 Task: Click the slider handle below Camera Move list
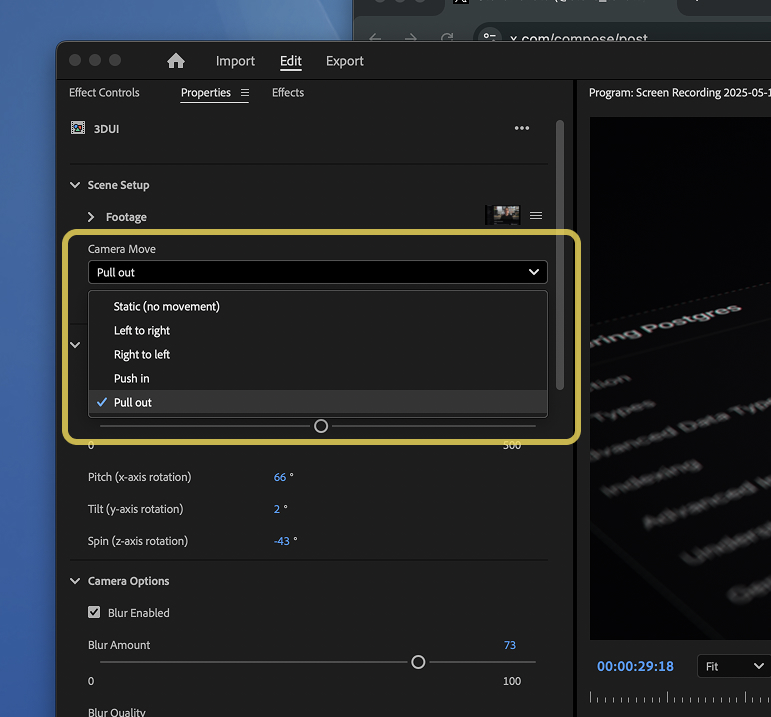pyautogui.click(x=321, y=426)
